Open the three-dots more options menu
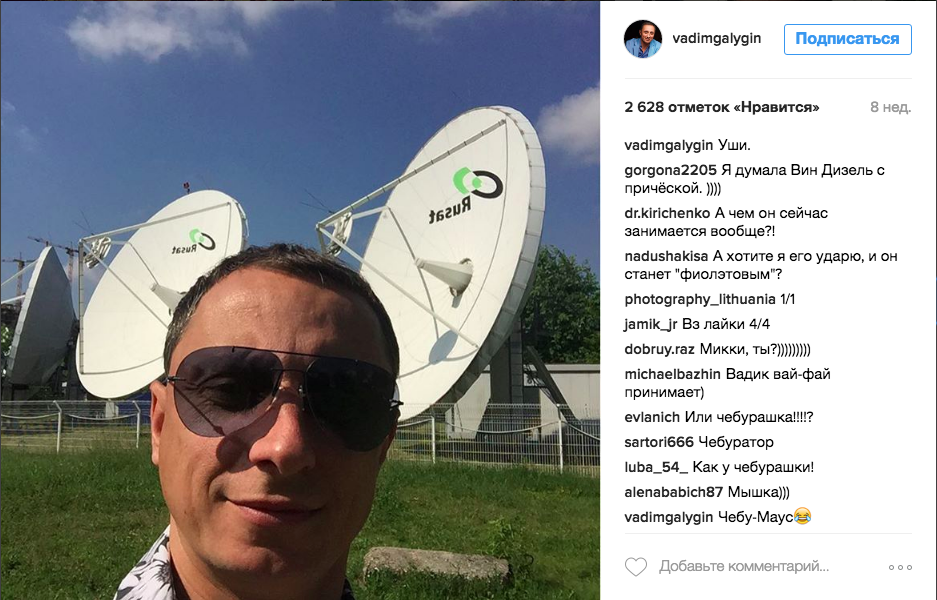This screenshot has height=600, width=937. (x=900, y=567)
